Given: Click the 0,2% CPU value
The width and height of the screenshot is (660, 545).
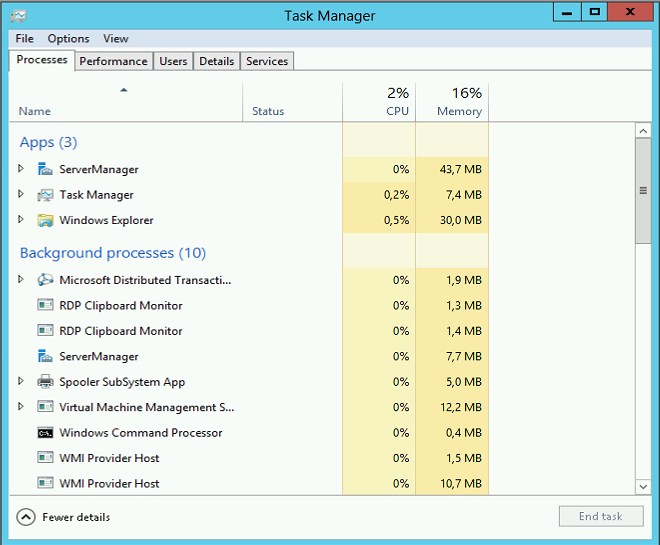Looking at the screenshot, I should pos(396,195).
